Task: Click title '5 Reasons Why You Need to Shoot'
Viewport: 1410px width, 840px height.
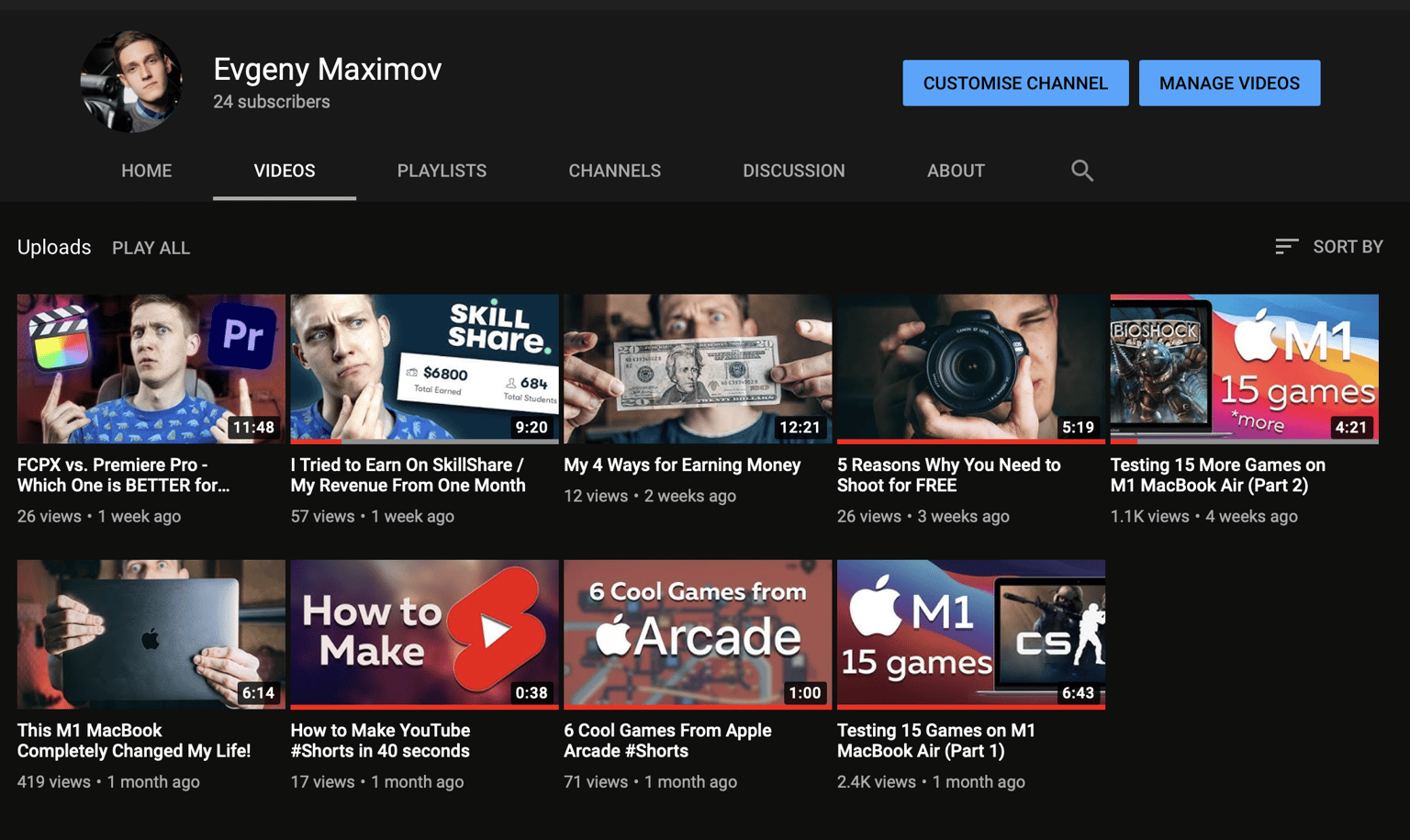Action: 949,476
